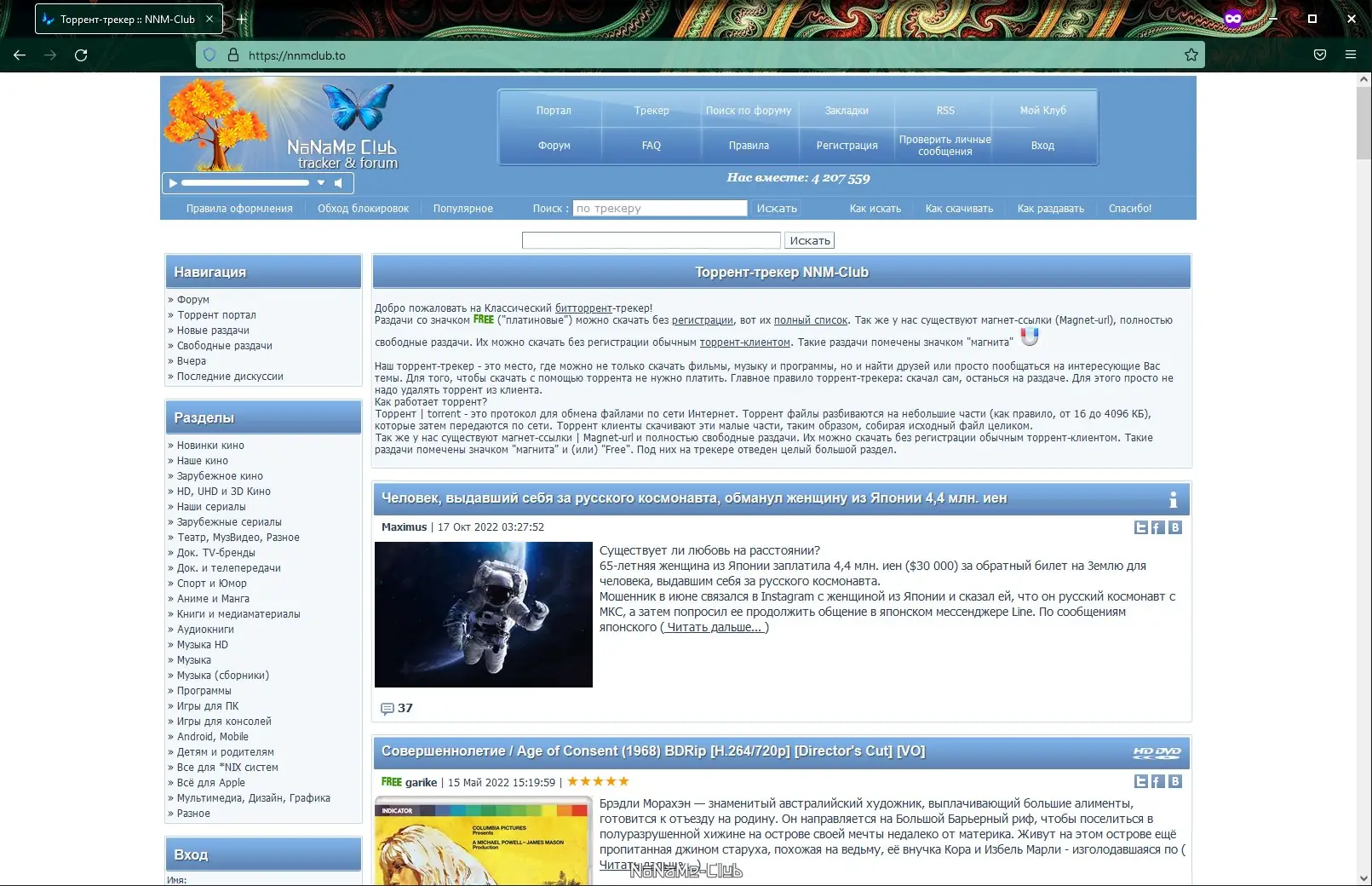Click the HD DVD badge icon
This screenshot has width=1372, height=886.
1157,752
